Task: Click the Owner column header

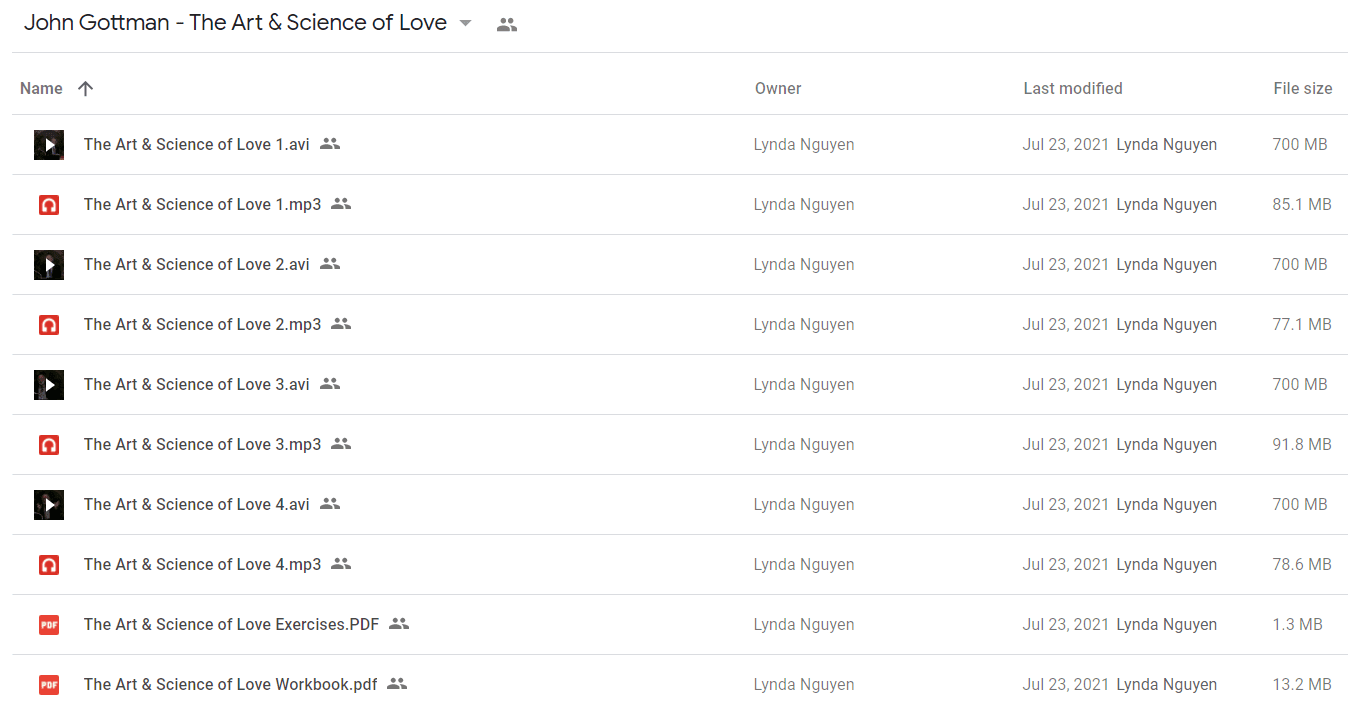Action: click(778, 88)
